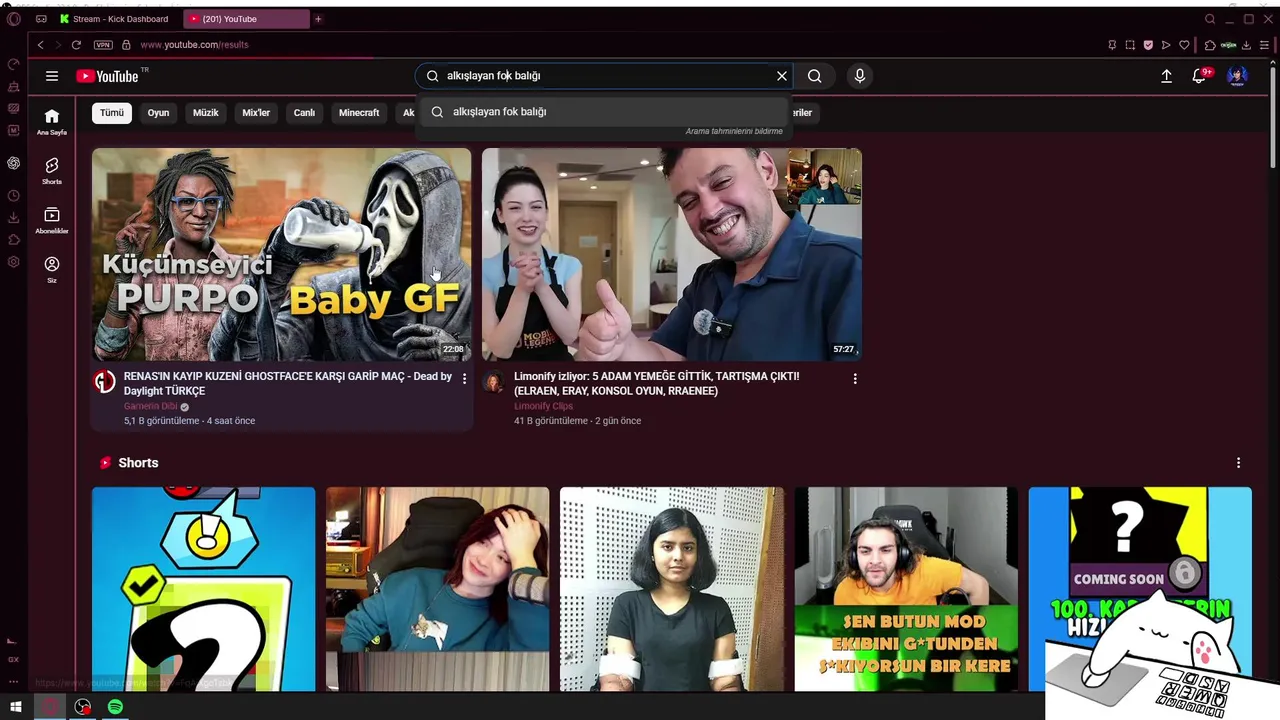Toggle the VPN badge in the address bar
Image resolution: width=1280 pixels, height=720 pixels.
(103, 45)
